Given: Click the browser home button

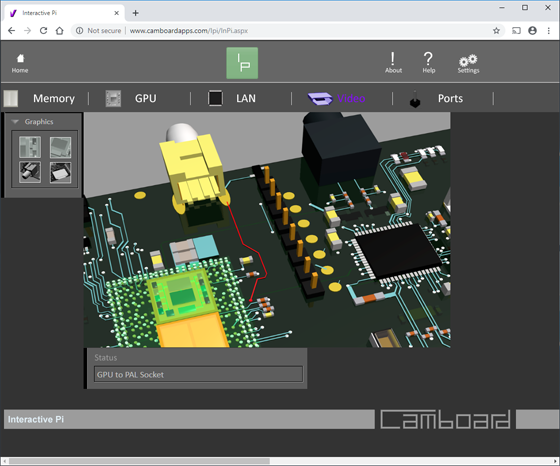Looking at the screenshot, I should 60,31.
